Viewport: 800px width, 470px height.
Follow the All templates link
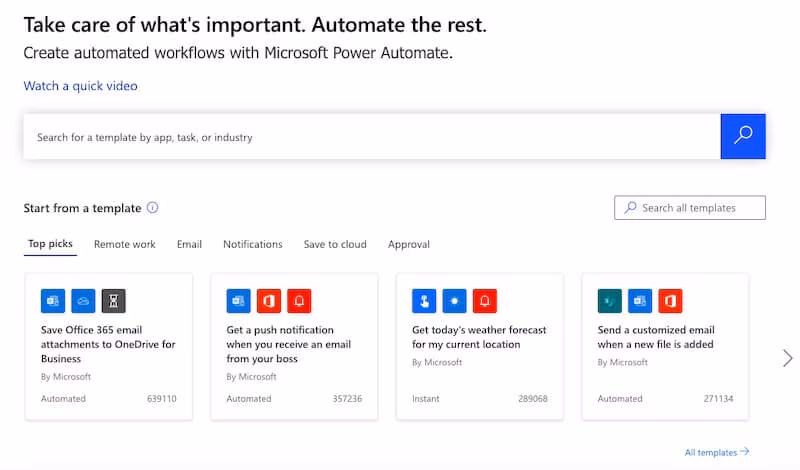[716, 453]
